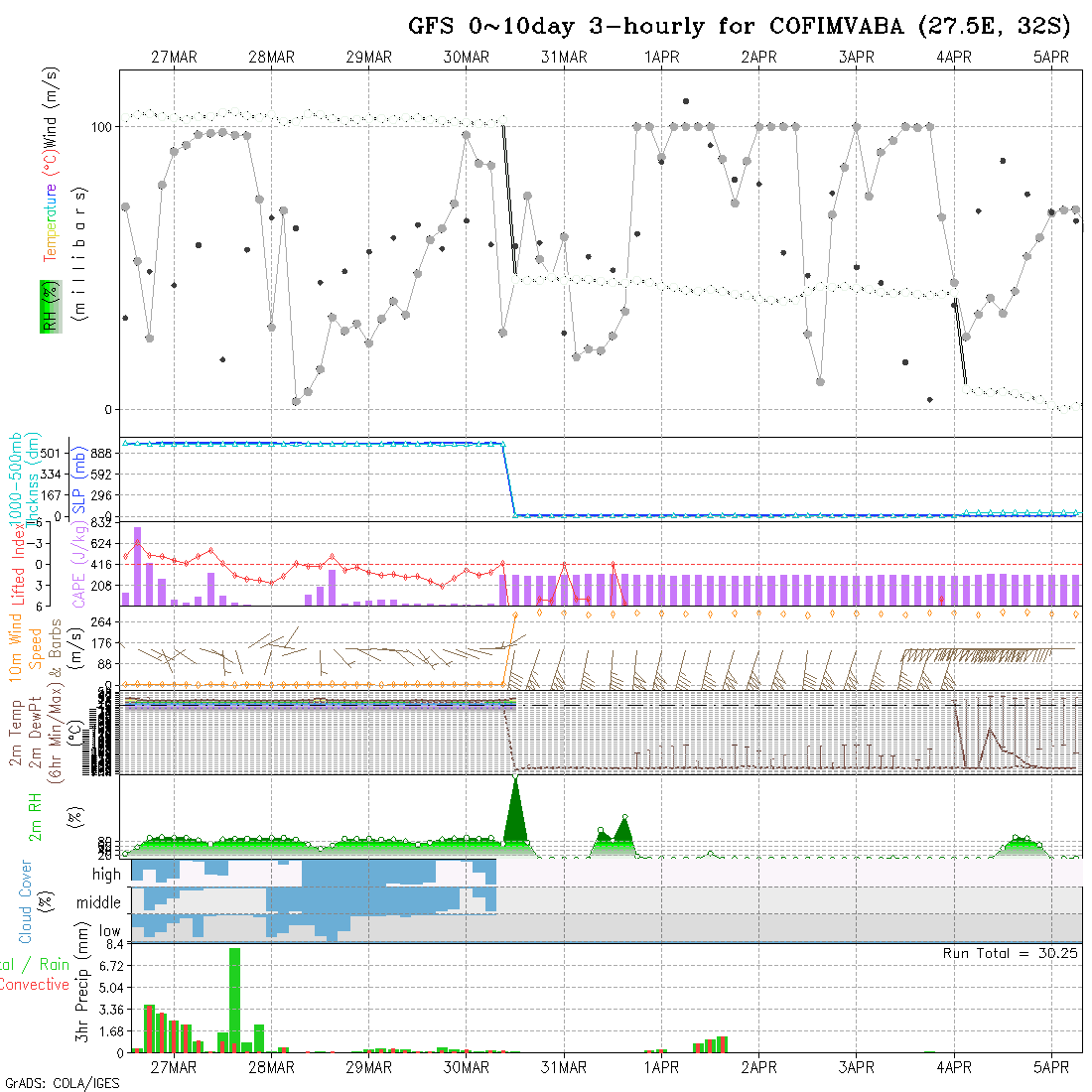Click the 5APR date label on top axis
1092x1092 pixels.
(1050, 58)
